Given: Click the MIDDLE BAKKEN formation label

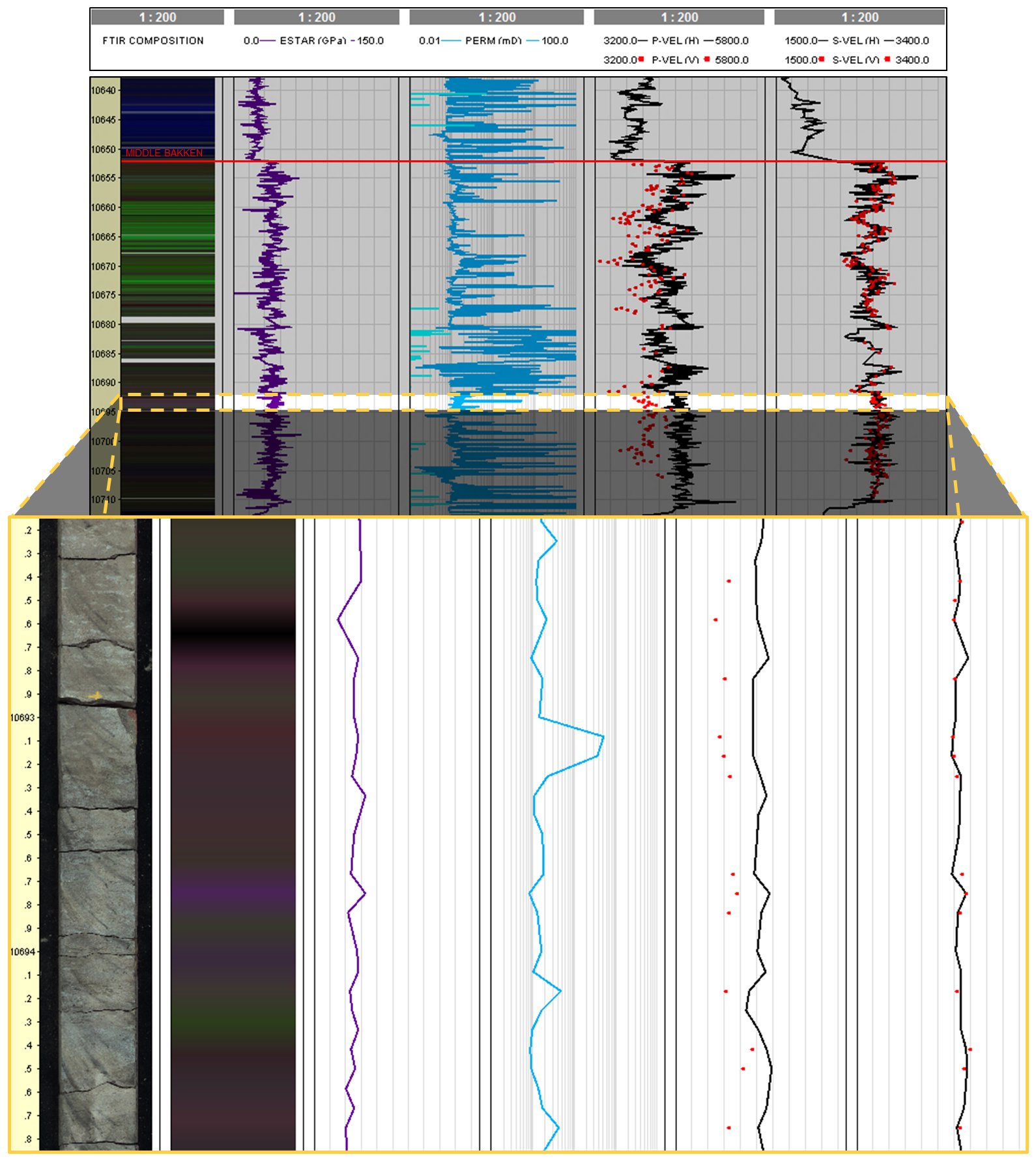Looking at the screenshot, I should tap(164, 153).
